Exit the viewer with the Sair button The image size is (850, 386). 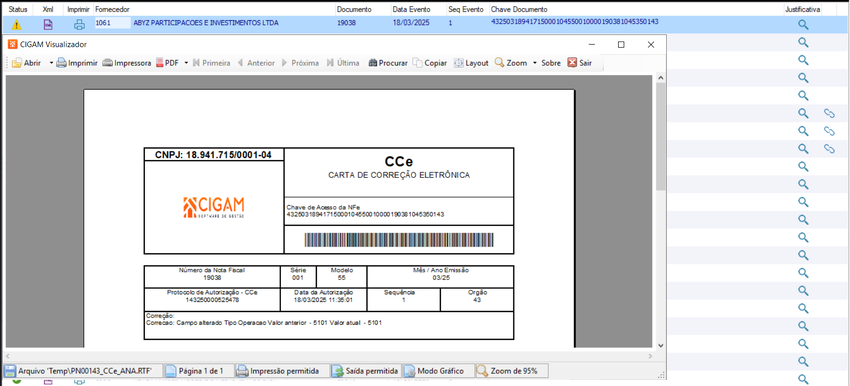tap(579, 63)
